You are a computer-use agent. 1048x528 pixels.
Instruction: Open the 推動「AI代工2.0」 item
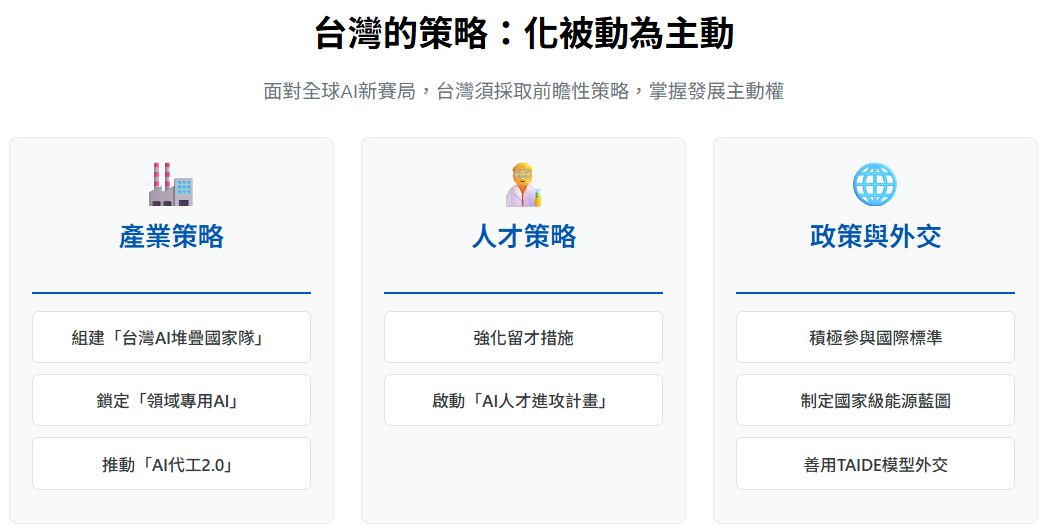[171, 463]
